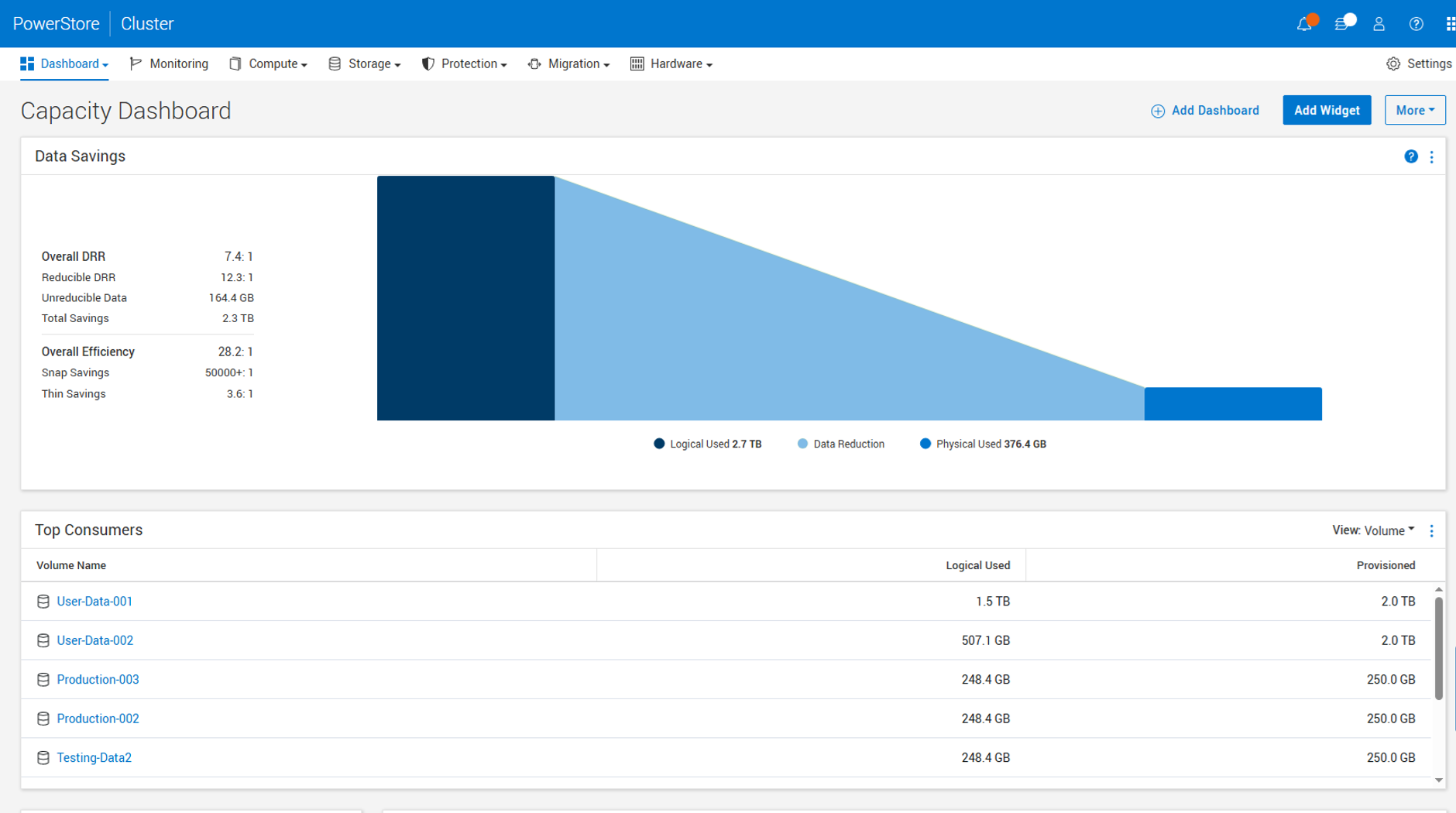Open the notifications bell icon
The width and height of the screenshot is (1456, 813).
tap(1304, 24)
